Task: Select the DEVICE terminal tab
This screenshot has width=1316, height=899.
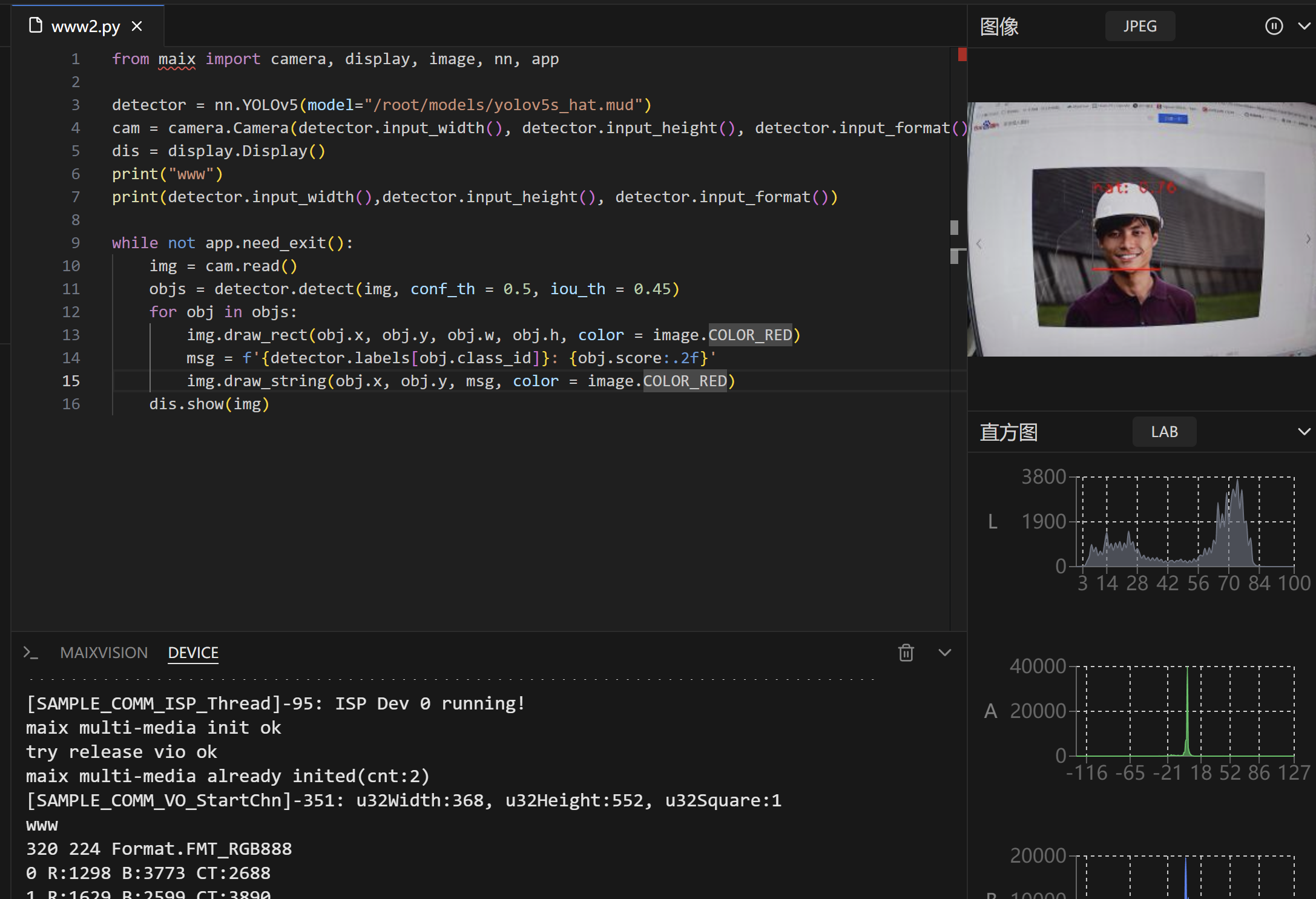Action: coord(193,653)
